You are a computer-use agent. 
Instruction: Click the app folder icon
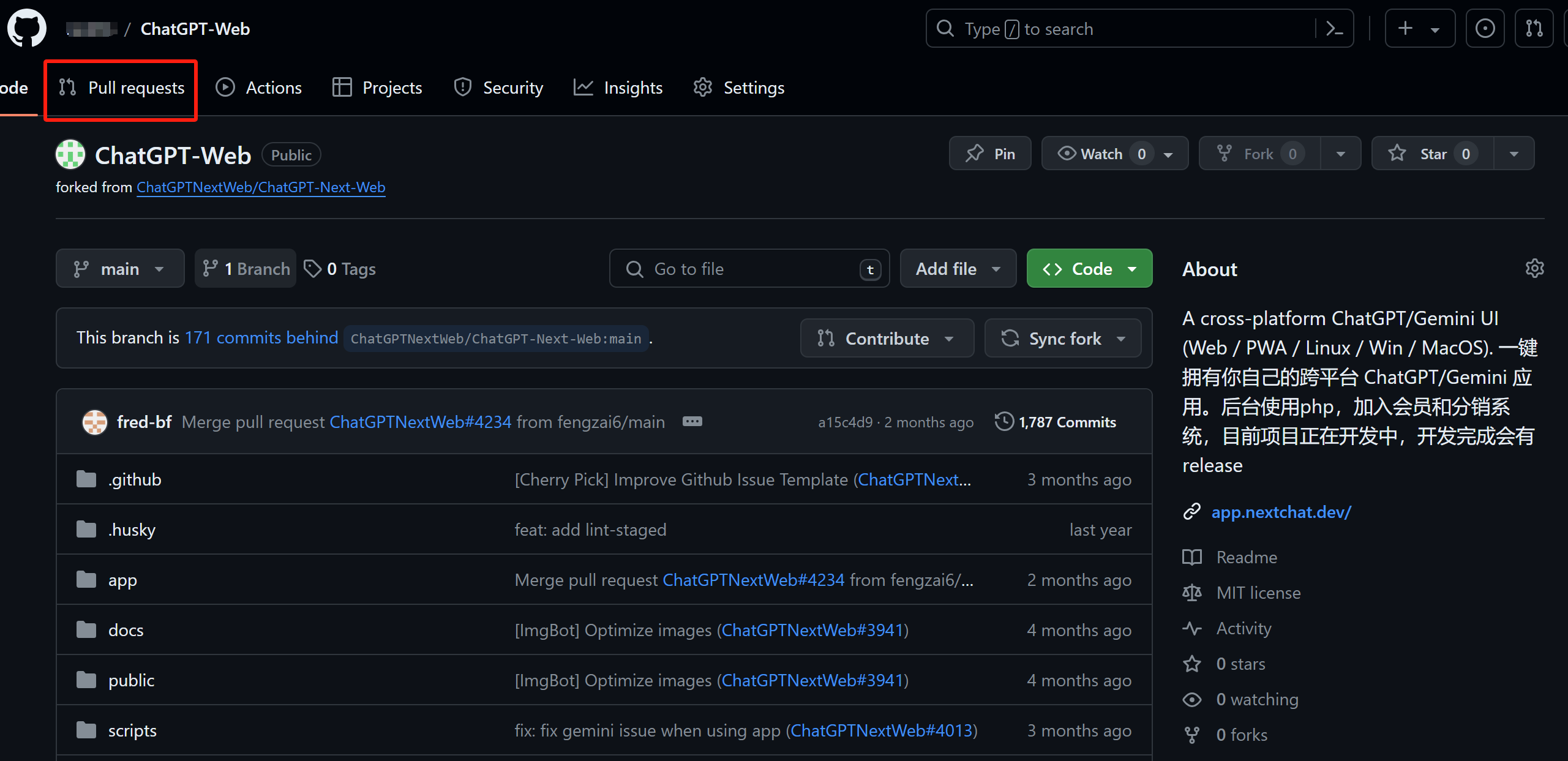[86, 579]
